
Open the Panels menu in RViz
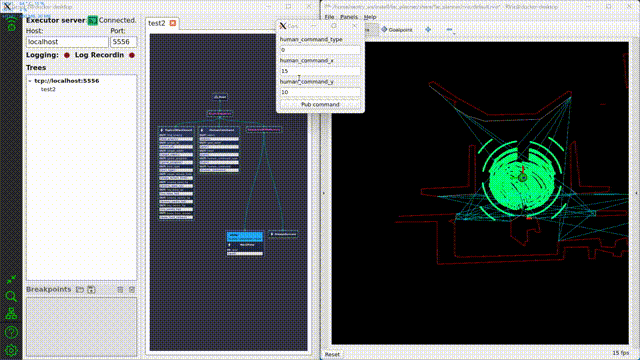pyautogui.click(x=349, y=17)
